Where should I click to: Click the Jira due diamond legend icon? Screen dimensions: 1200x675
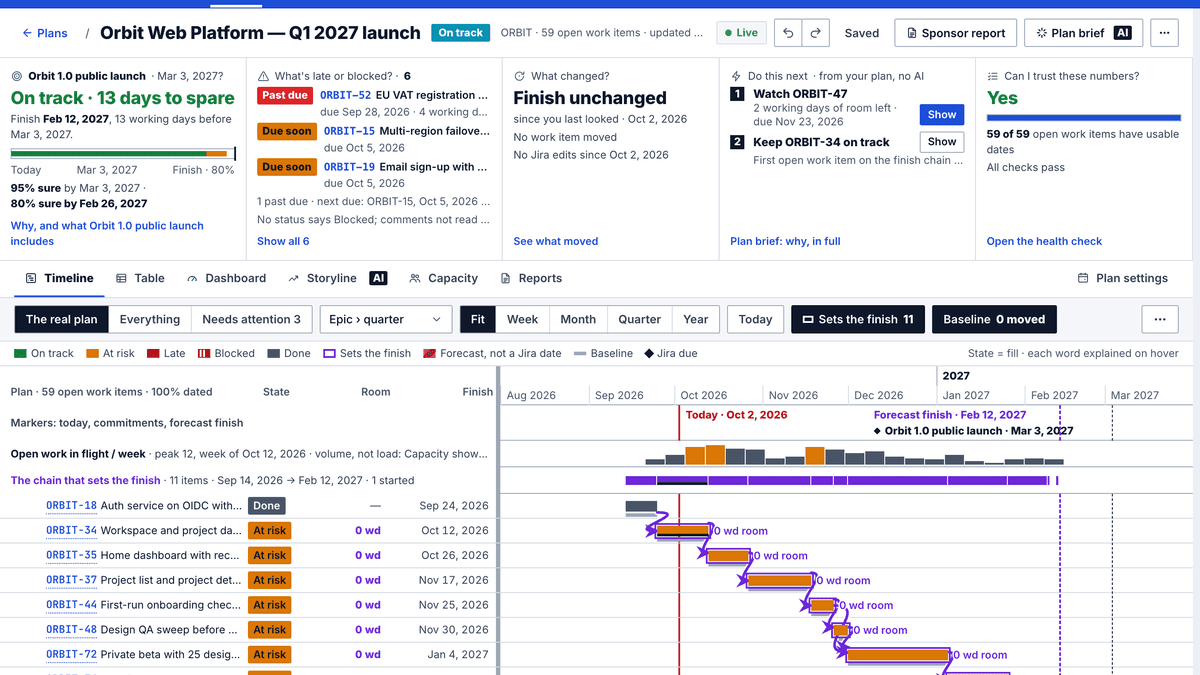pos(649,353)
